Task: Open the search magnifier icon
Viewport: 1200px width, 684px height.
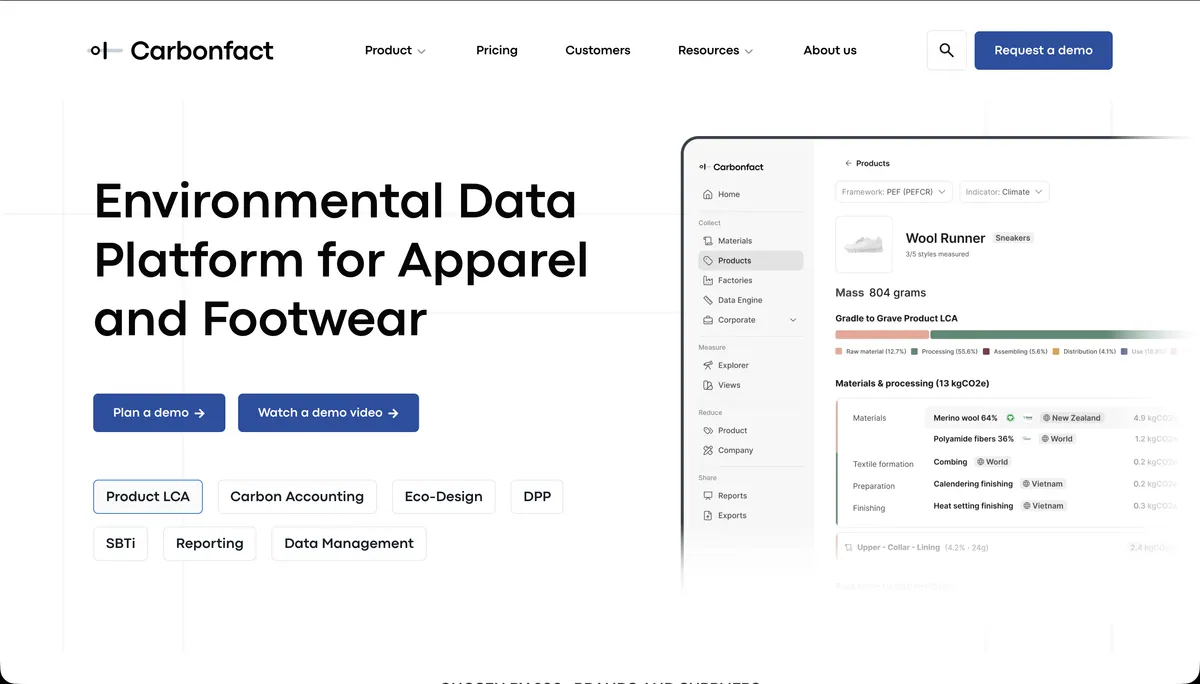Action: [946, 50]
